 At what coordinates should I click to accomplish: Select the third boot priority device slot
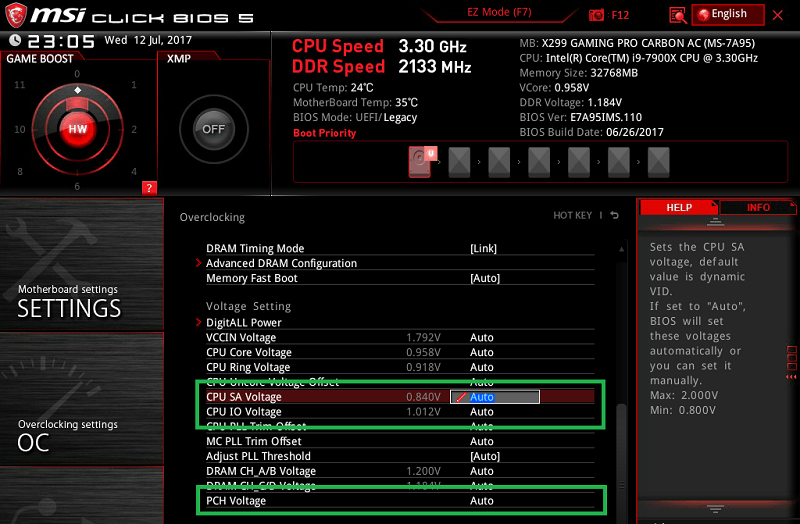(x=499, y=162)
